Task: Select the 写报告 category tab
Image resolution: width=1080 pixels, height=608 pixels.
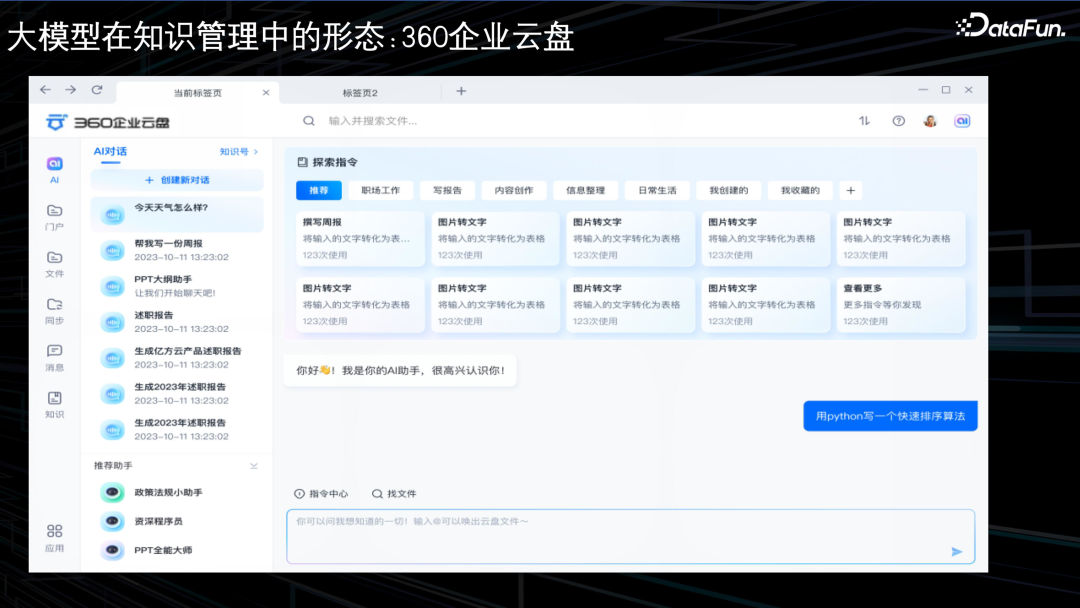Action: [446, 190]
